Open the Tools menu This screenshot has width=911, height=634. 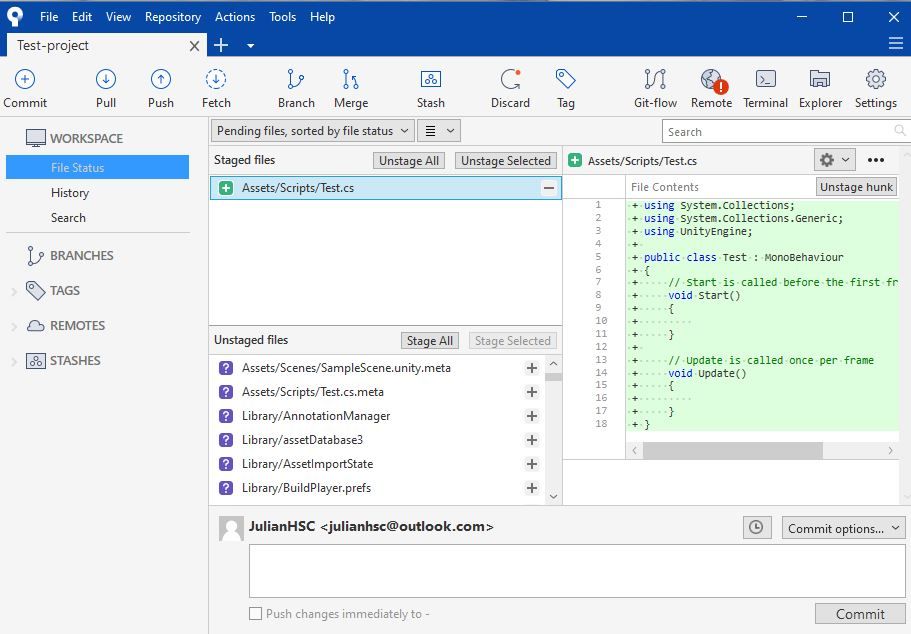282,17
